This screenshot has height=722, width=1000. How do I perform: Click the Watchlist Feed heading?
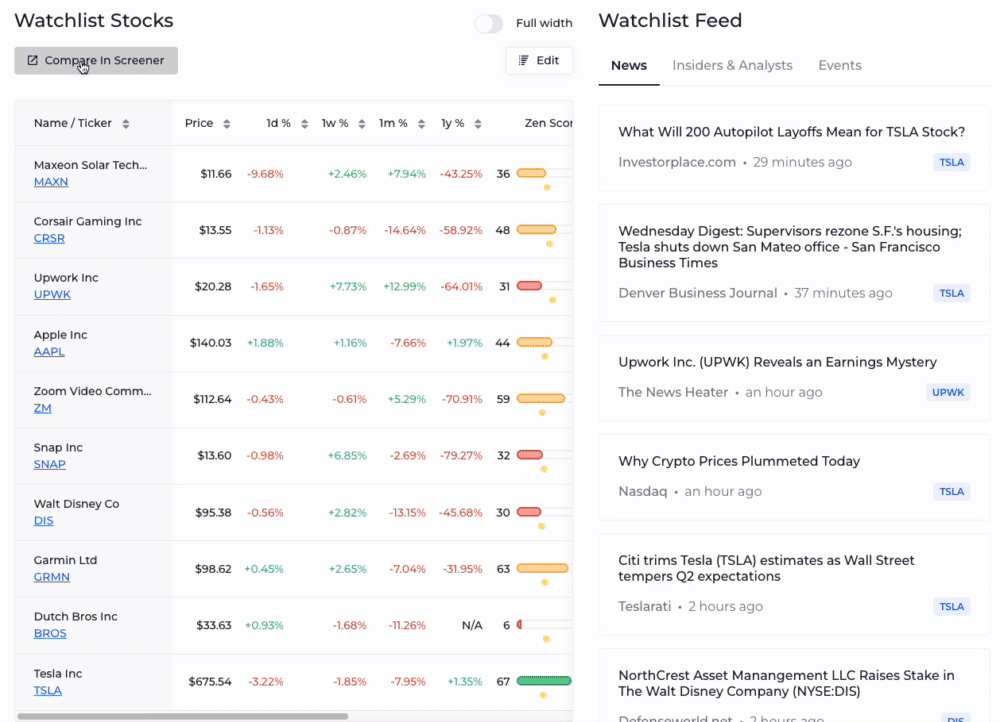[x=670, y=20]
